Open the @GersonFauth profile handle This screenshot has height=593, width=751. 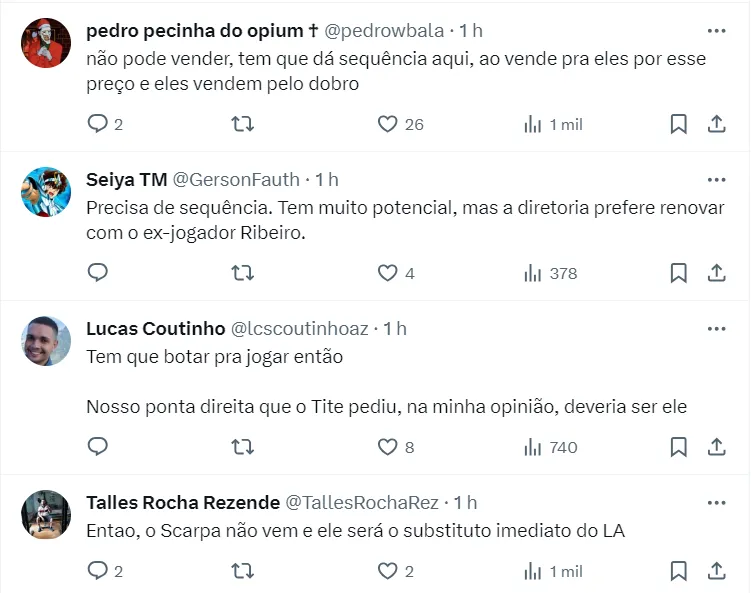(236, 180)
